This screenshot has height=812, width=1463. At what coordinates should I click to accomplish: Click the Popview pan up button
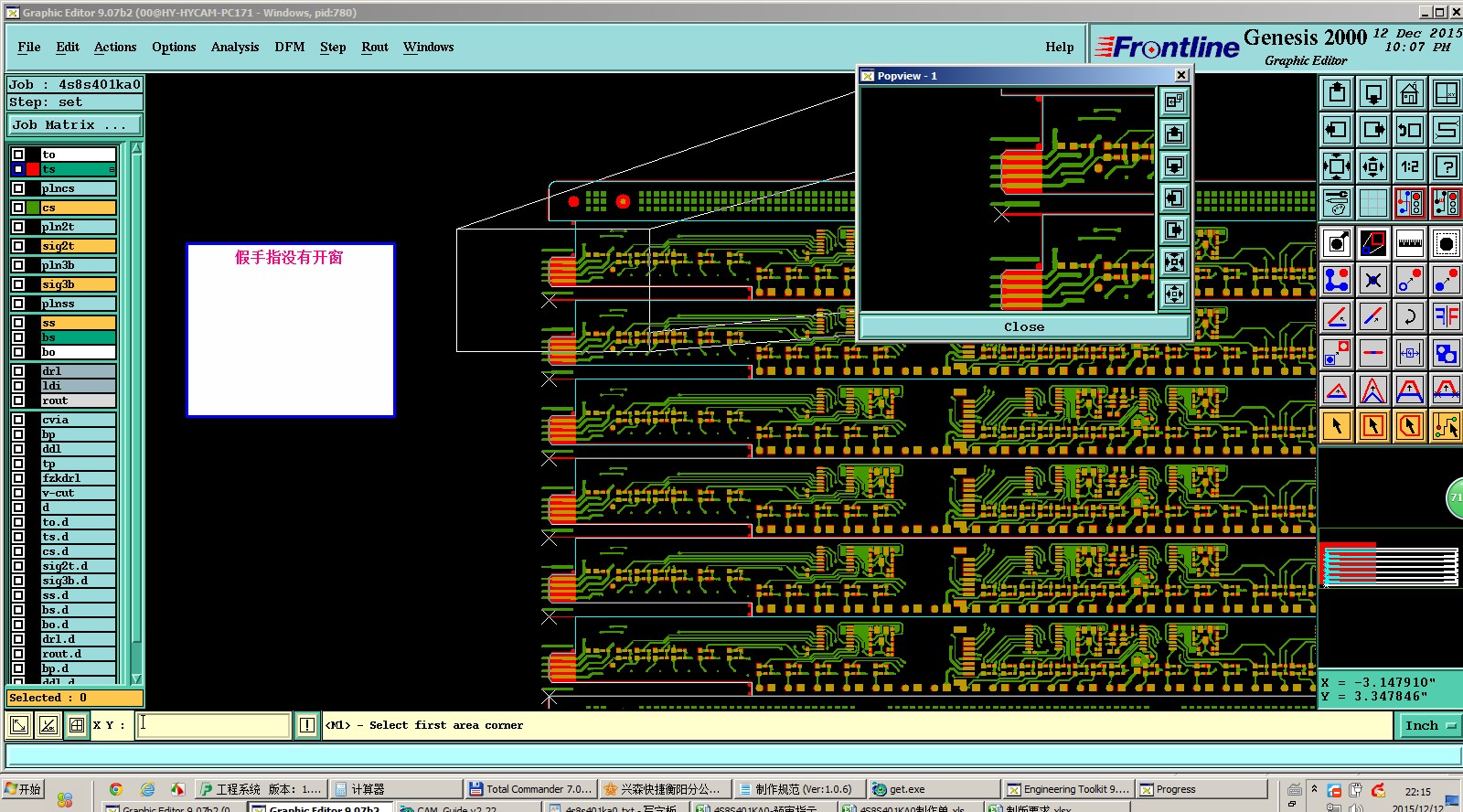(1174, 134)
